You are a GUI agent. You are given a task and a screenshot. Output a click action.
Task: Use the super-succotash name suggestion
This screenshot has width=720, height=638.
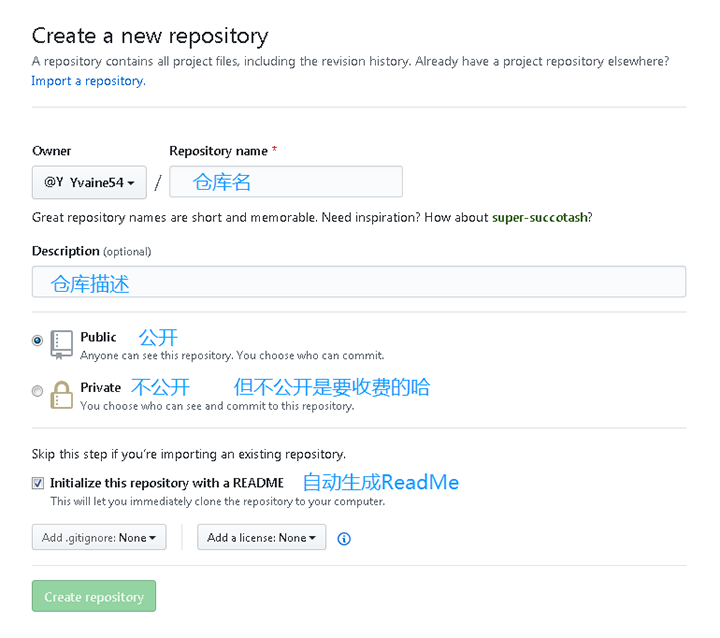[x=540, y=217]
